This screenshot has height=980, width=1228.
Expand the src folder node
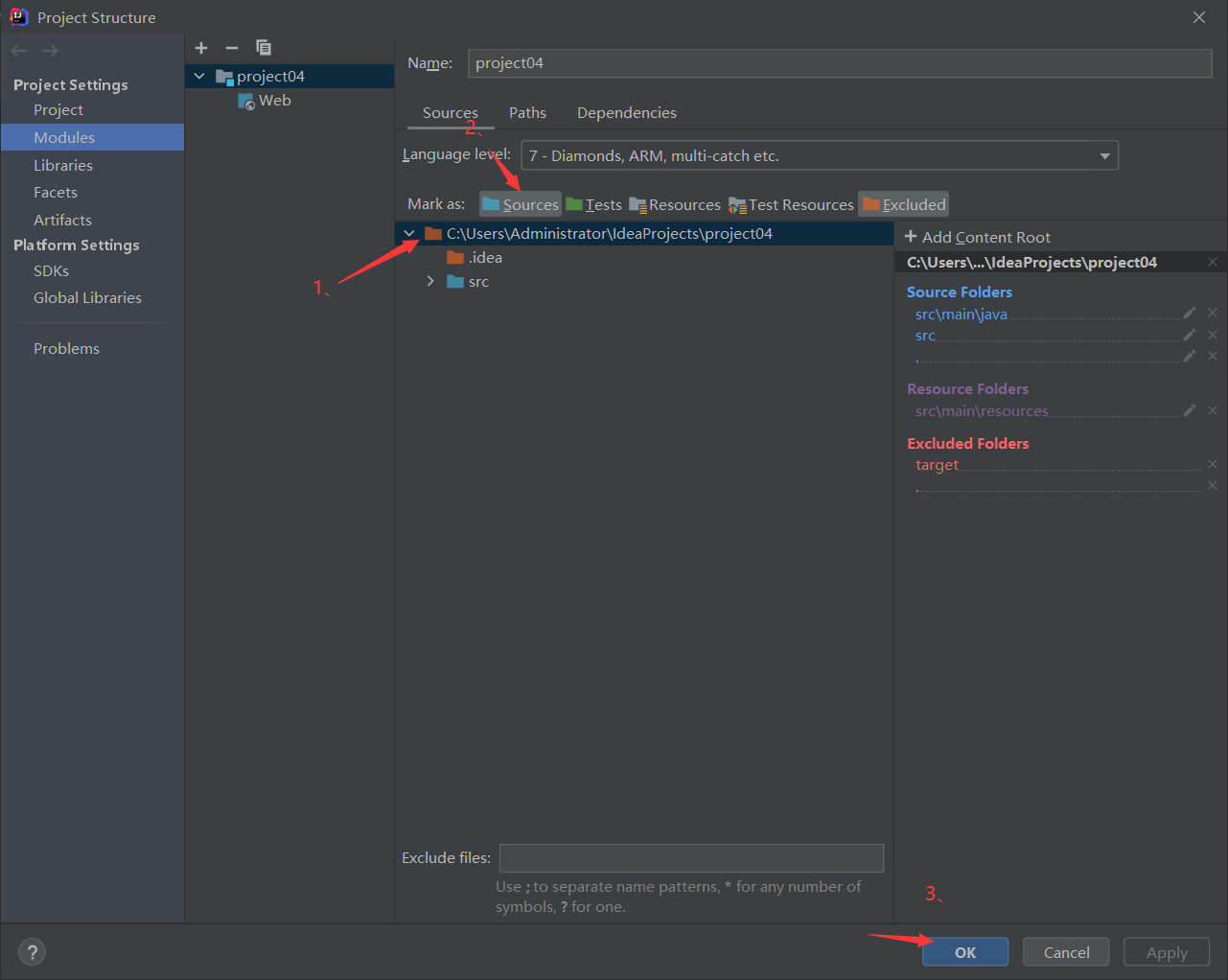[430, 281]
